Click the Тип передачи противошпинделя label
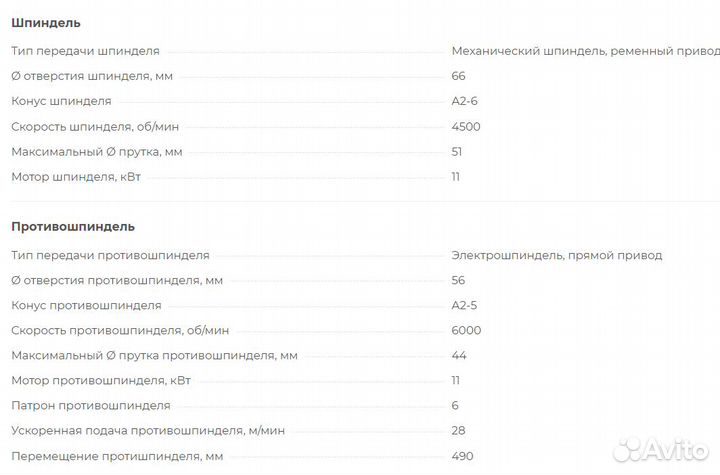The width and height of the screenshot is (720, 475). (x=110, y=255)
